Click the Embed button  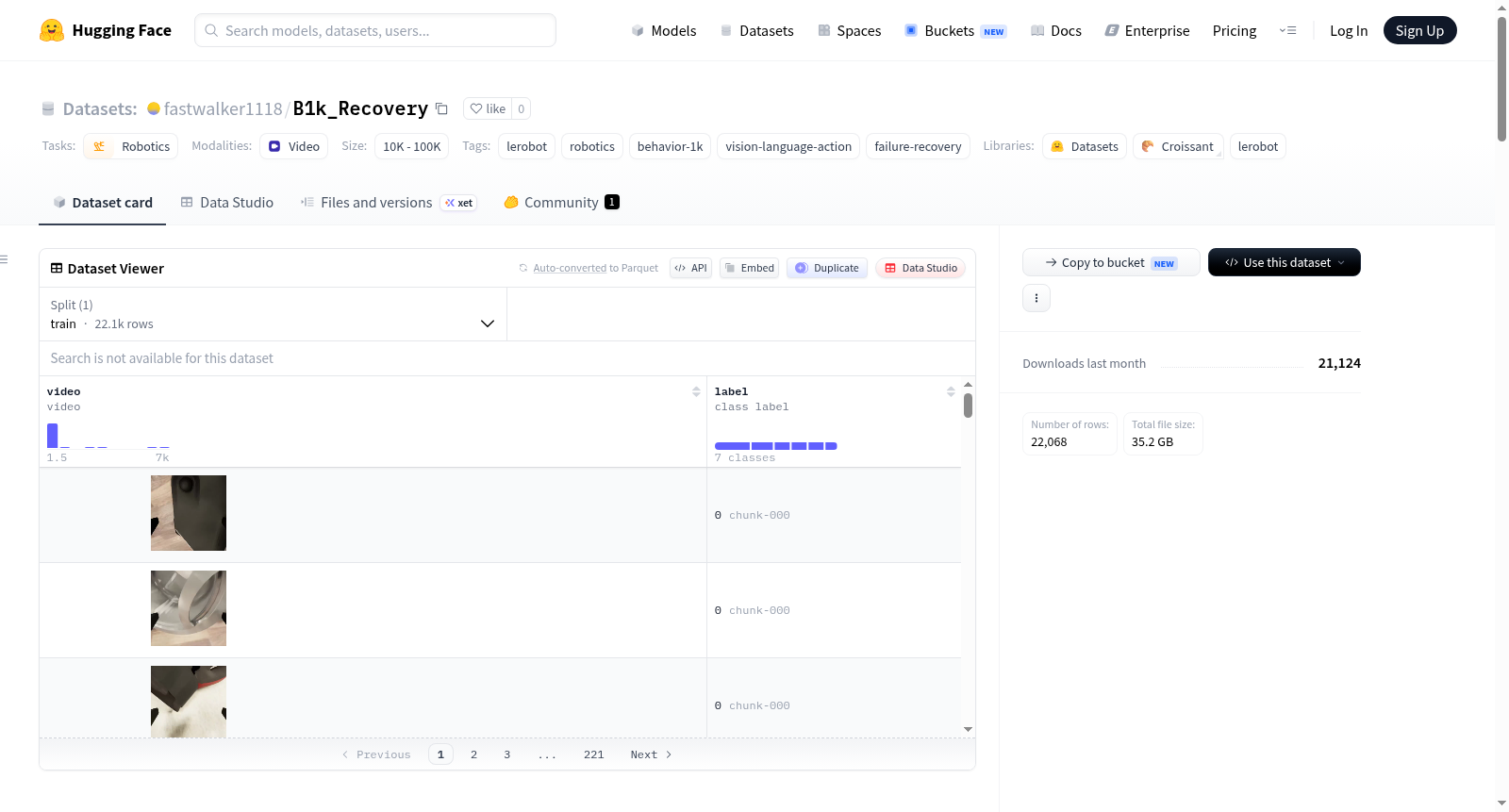point(749,268)
